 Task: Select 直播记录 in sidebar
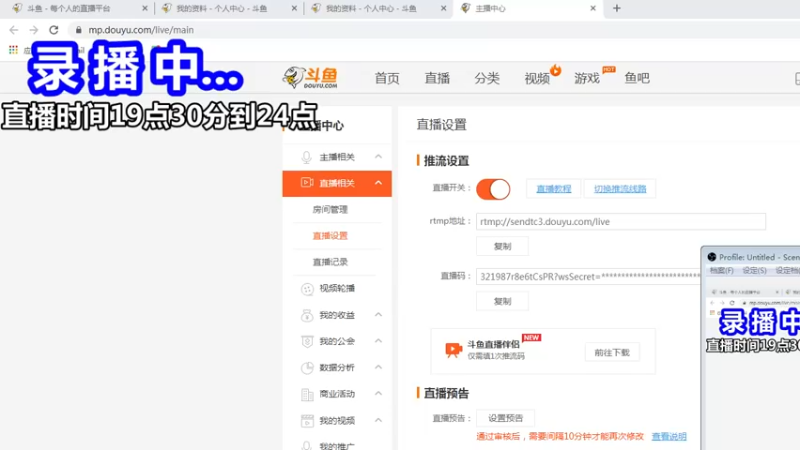click(330, 262)
